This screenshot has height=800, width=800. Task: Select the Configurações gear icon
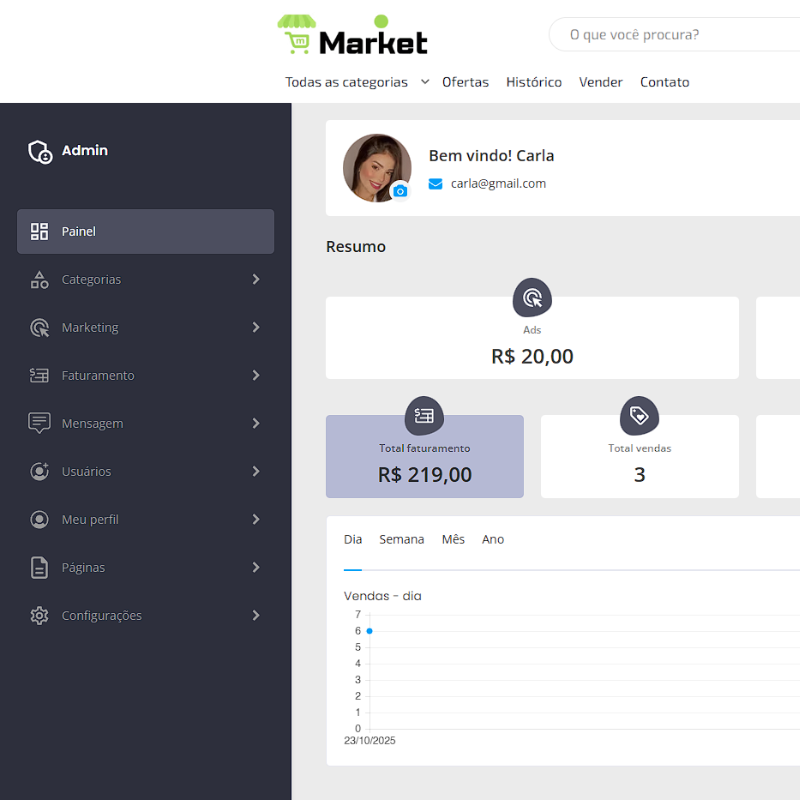39,615
